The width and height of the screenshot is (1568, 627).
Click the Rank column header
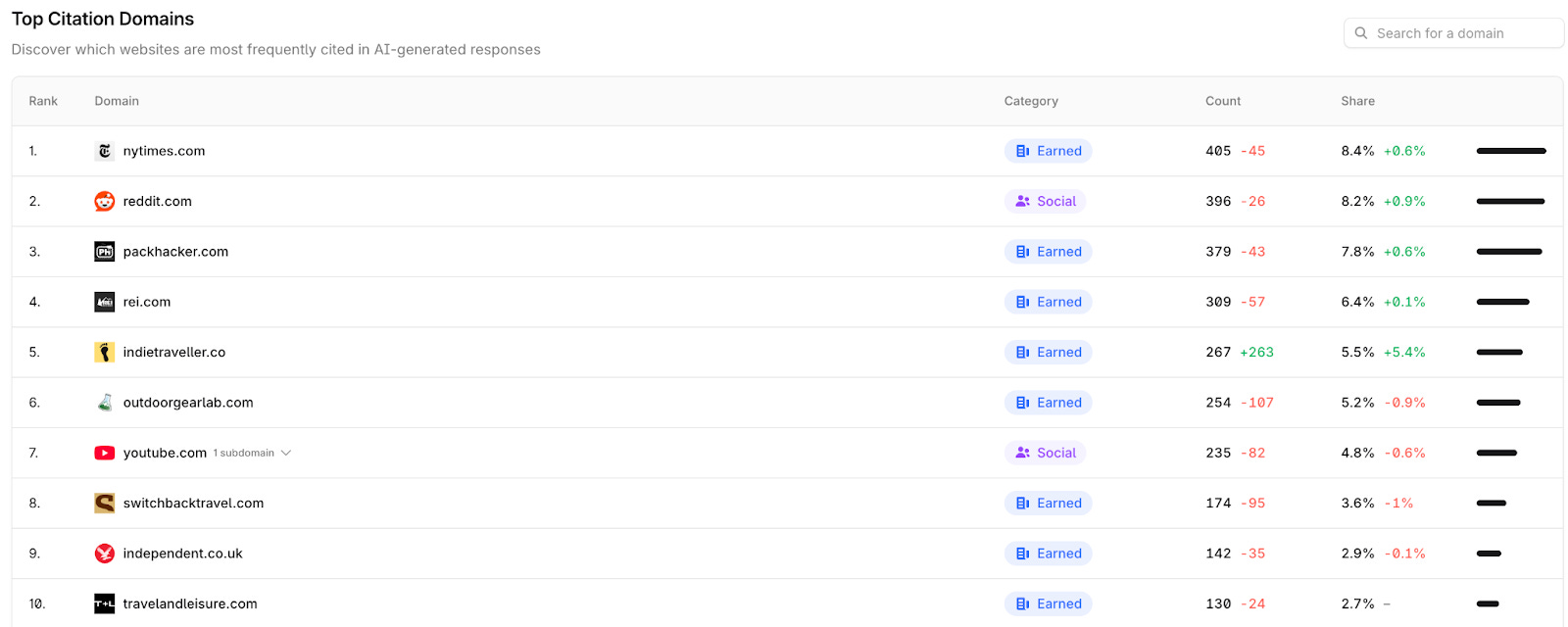coord(43,101)
